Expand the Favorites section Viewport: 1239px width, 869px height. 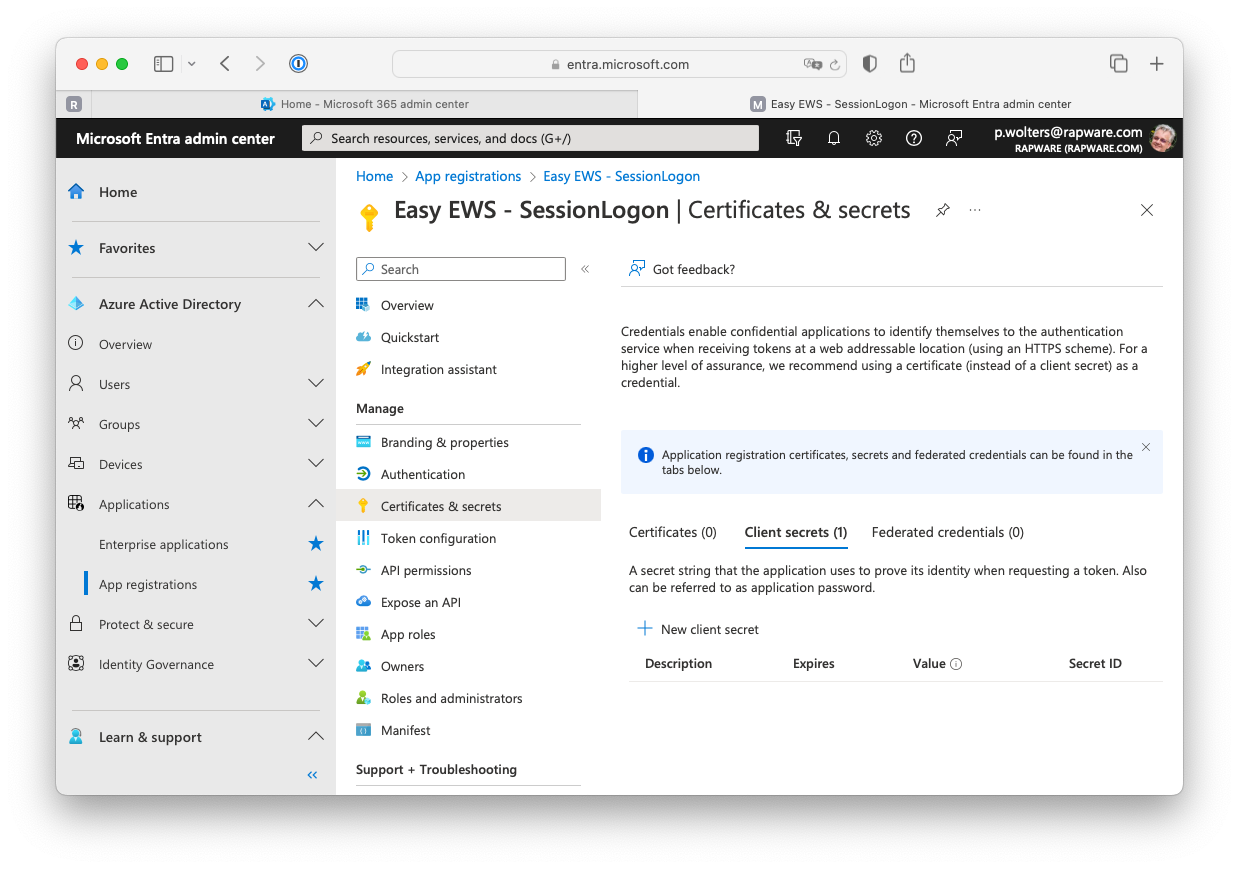[x=316, y=247]
